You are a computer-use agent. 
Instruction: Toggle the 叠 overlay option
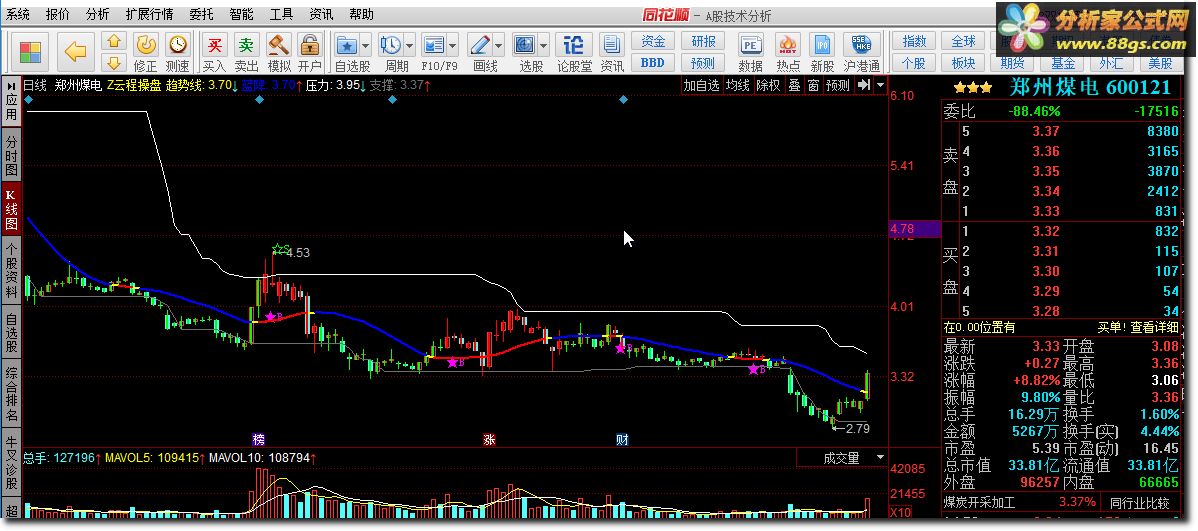click(795, 86)
